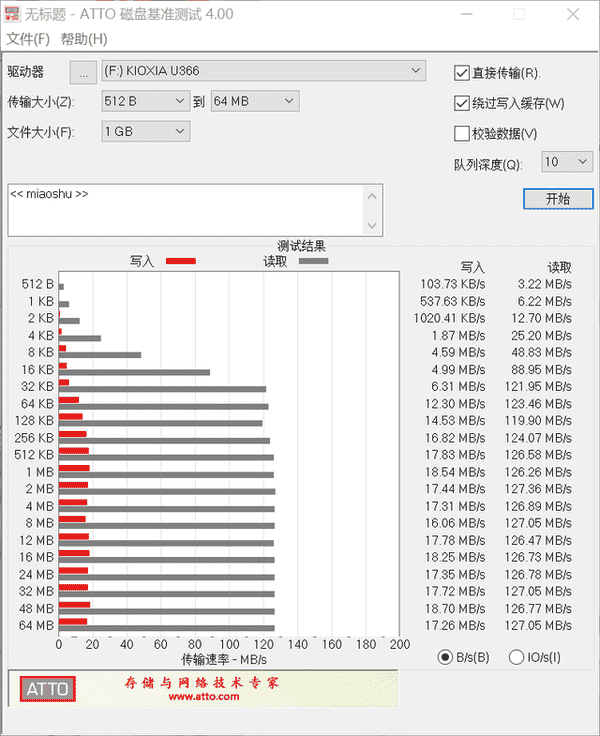This screenshot has width=600, height=736.
Task: Click the 18.70 MB/s write value
Action: (455, 609)
